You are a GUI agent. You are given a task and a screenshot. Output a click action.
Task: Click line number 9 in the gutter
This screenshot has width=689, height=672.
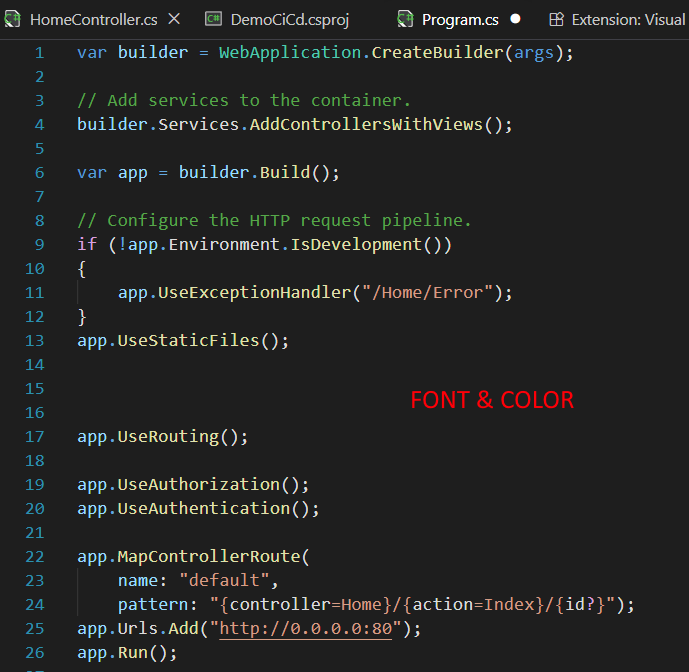click(40, 245)
